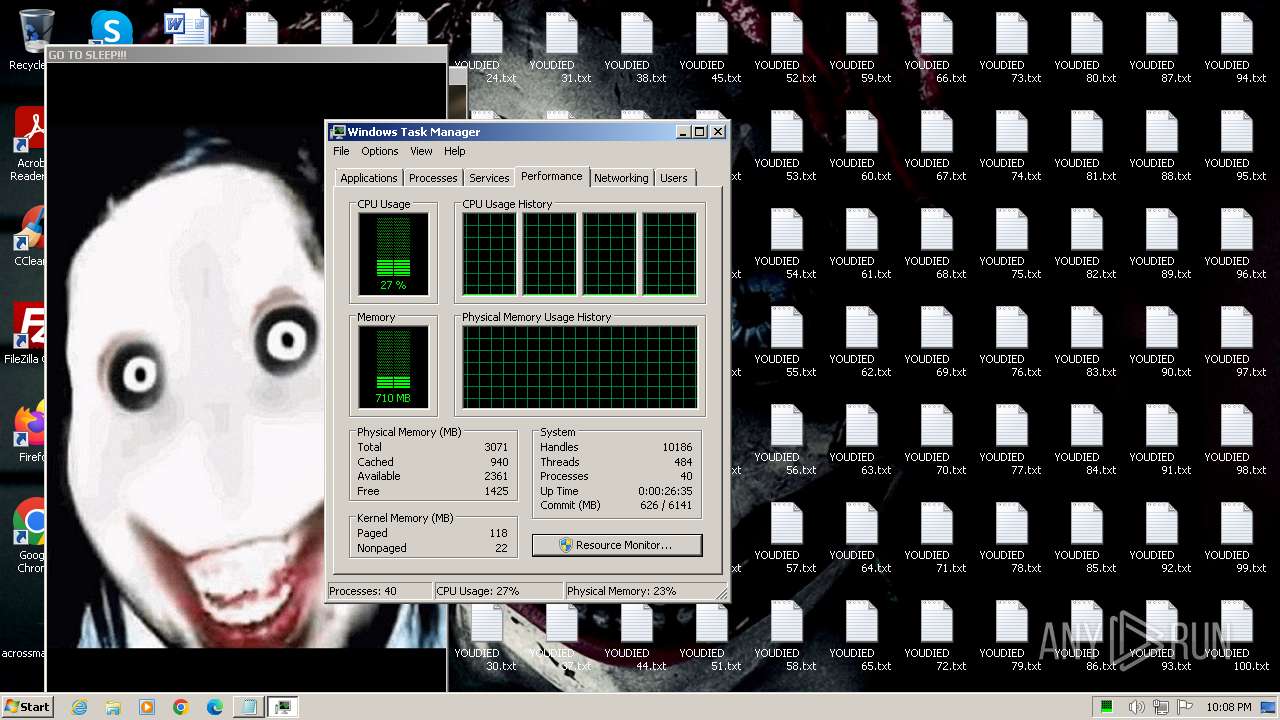Click the CPU Usage 27 % gauge

394,254
